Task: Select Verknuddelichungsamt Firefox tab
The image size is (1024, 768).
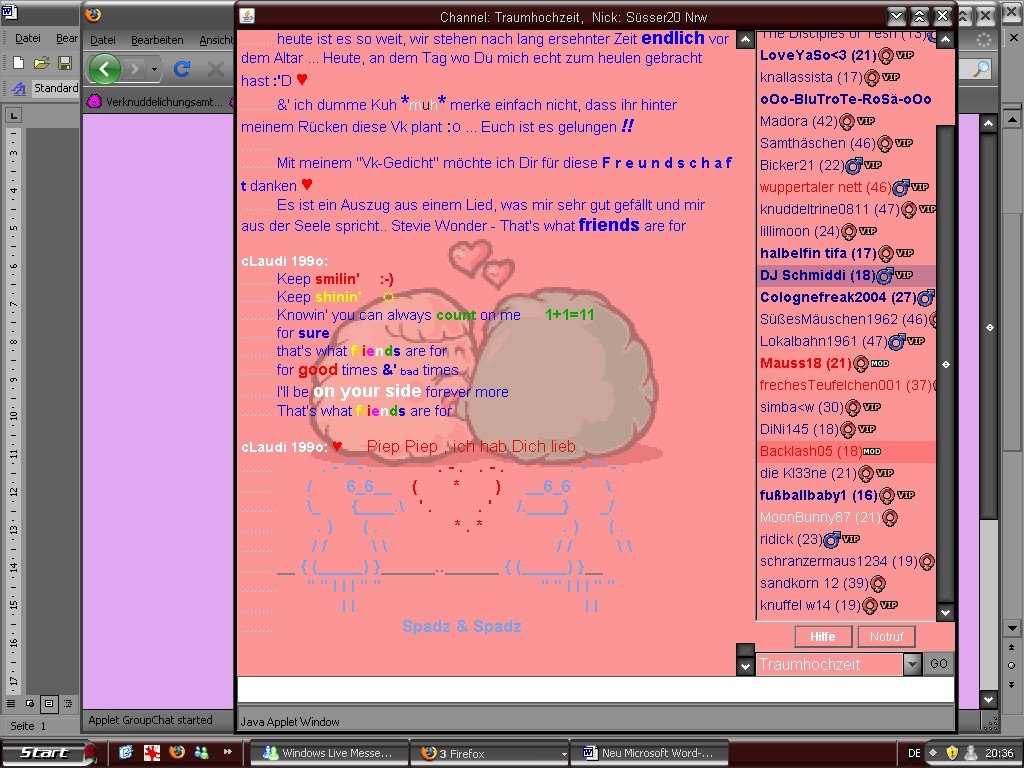Action: pos(157,102)
